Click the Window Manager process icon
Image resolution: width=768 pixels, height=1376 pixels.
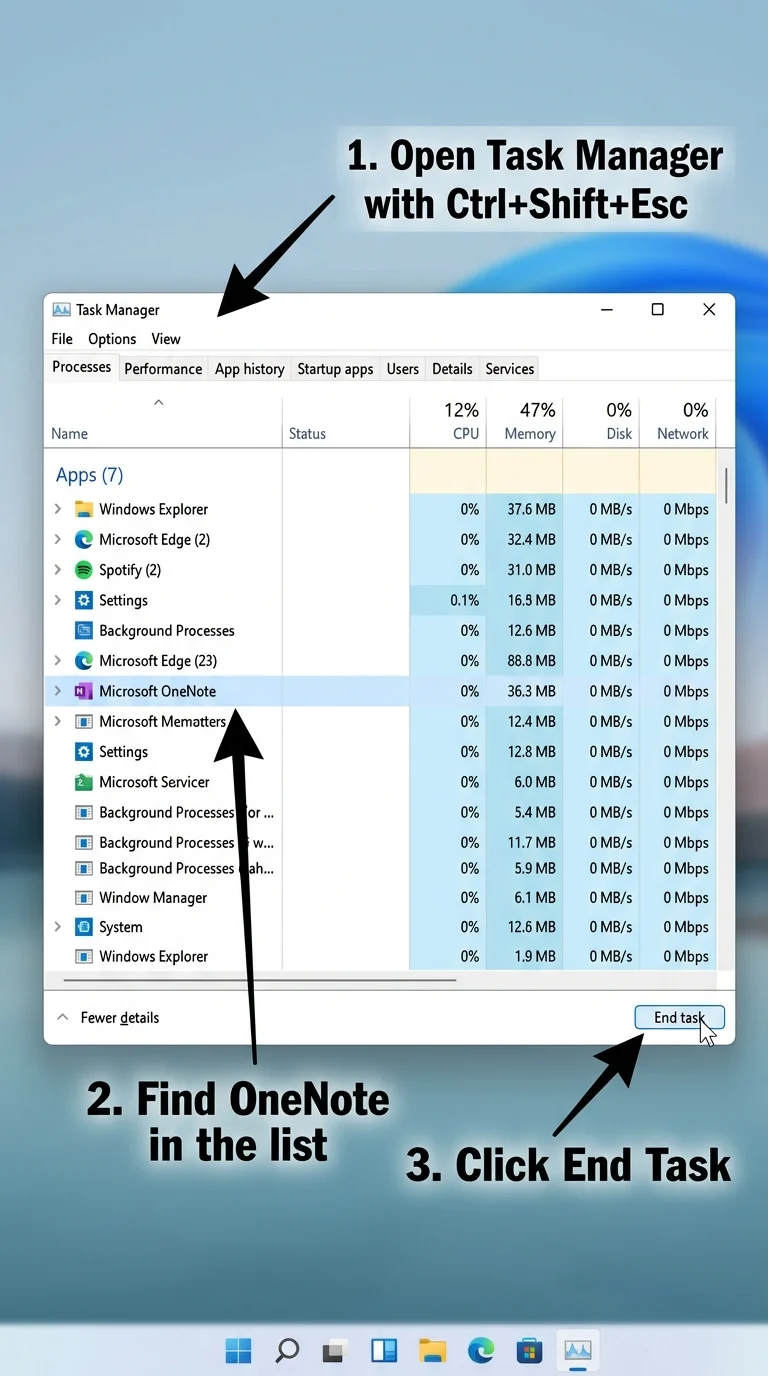(84, 897)
